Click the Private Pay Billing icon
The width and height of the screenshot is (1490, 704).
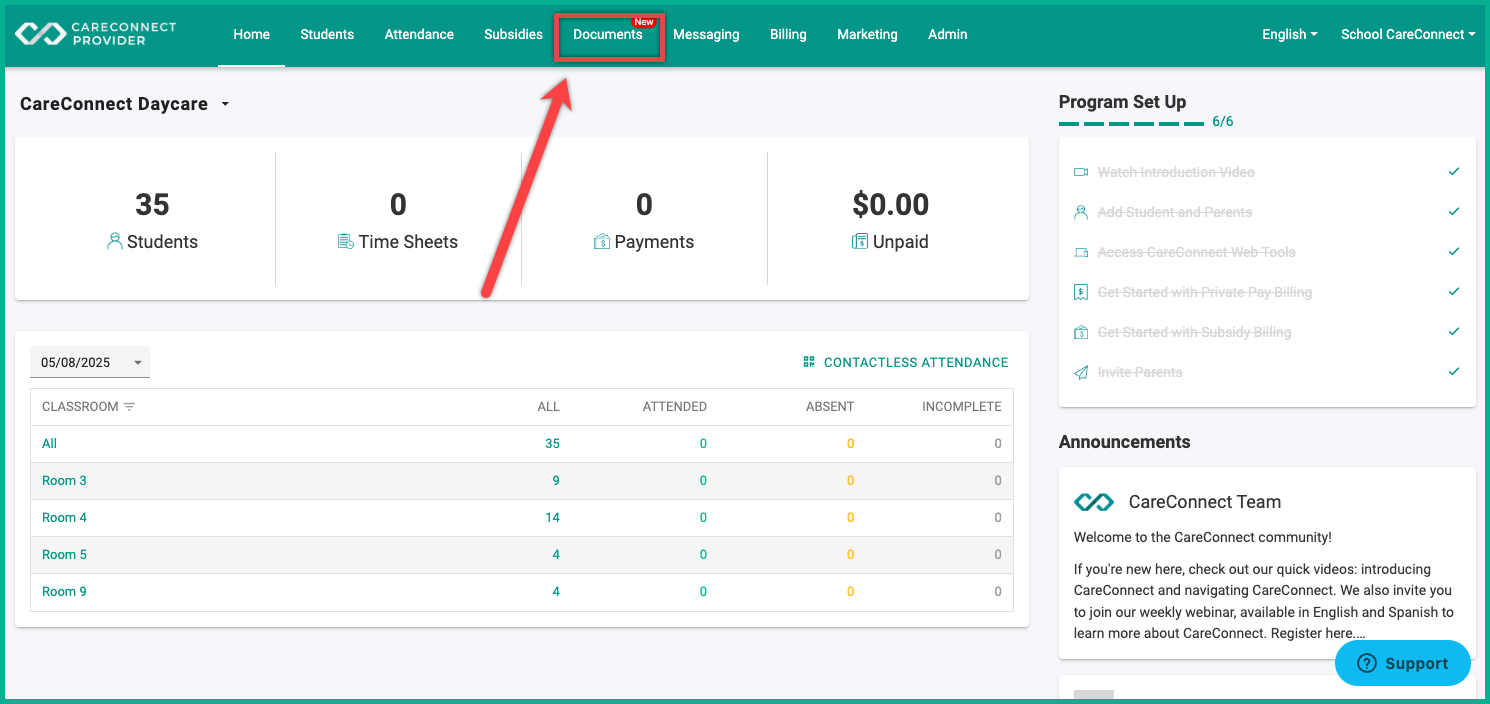click(1081, 292)
